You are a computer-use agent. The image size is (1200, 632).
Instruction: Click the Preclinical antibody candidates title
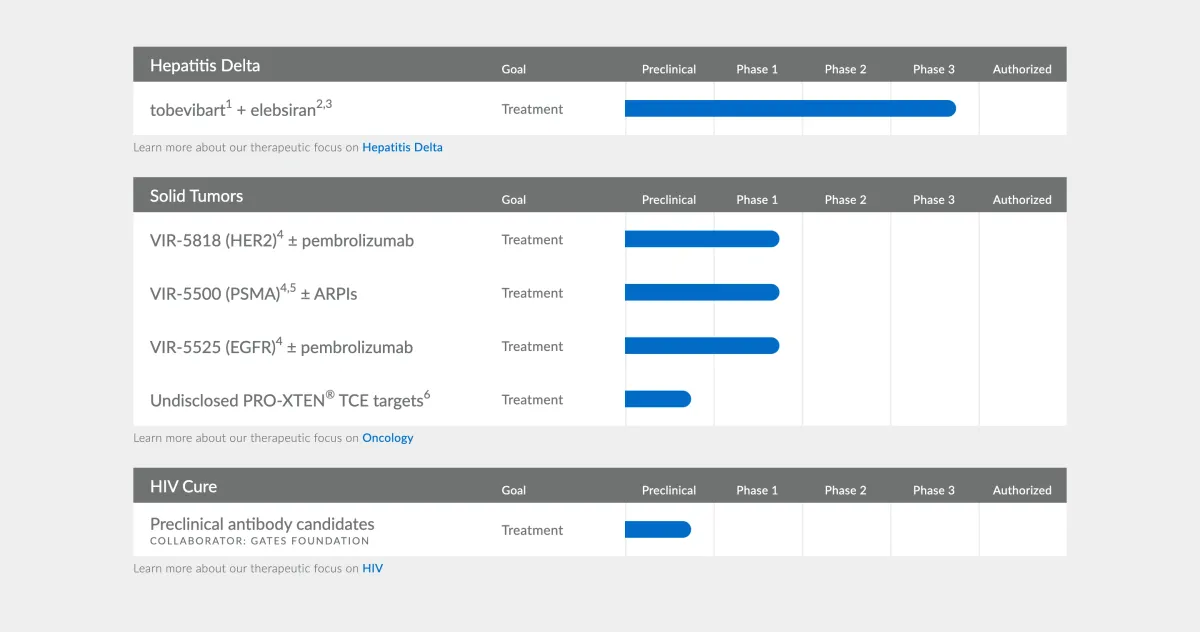pos(262,524)
